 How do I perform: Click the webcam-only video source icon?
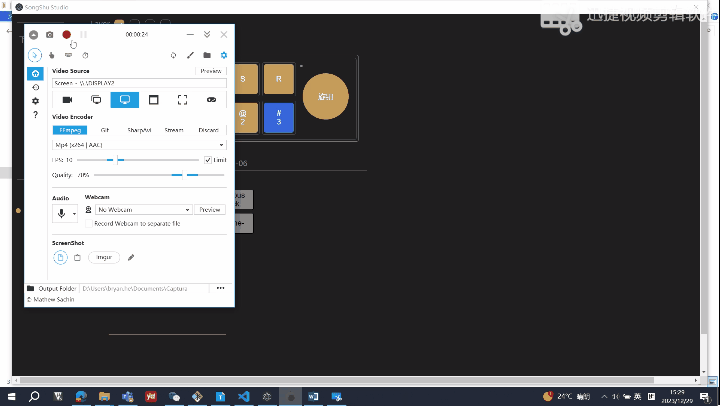click(67, 100)
